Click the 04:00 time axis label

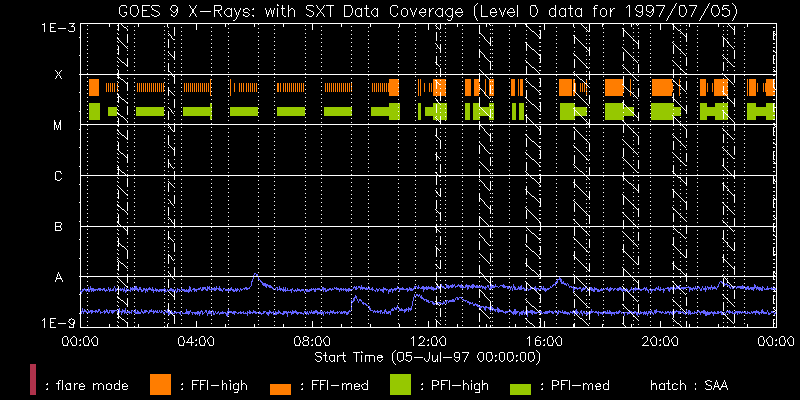tap(196, 342)
